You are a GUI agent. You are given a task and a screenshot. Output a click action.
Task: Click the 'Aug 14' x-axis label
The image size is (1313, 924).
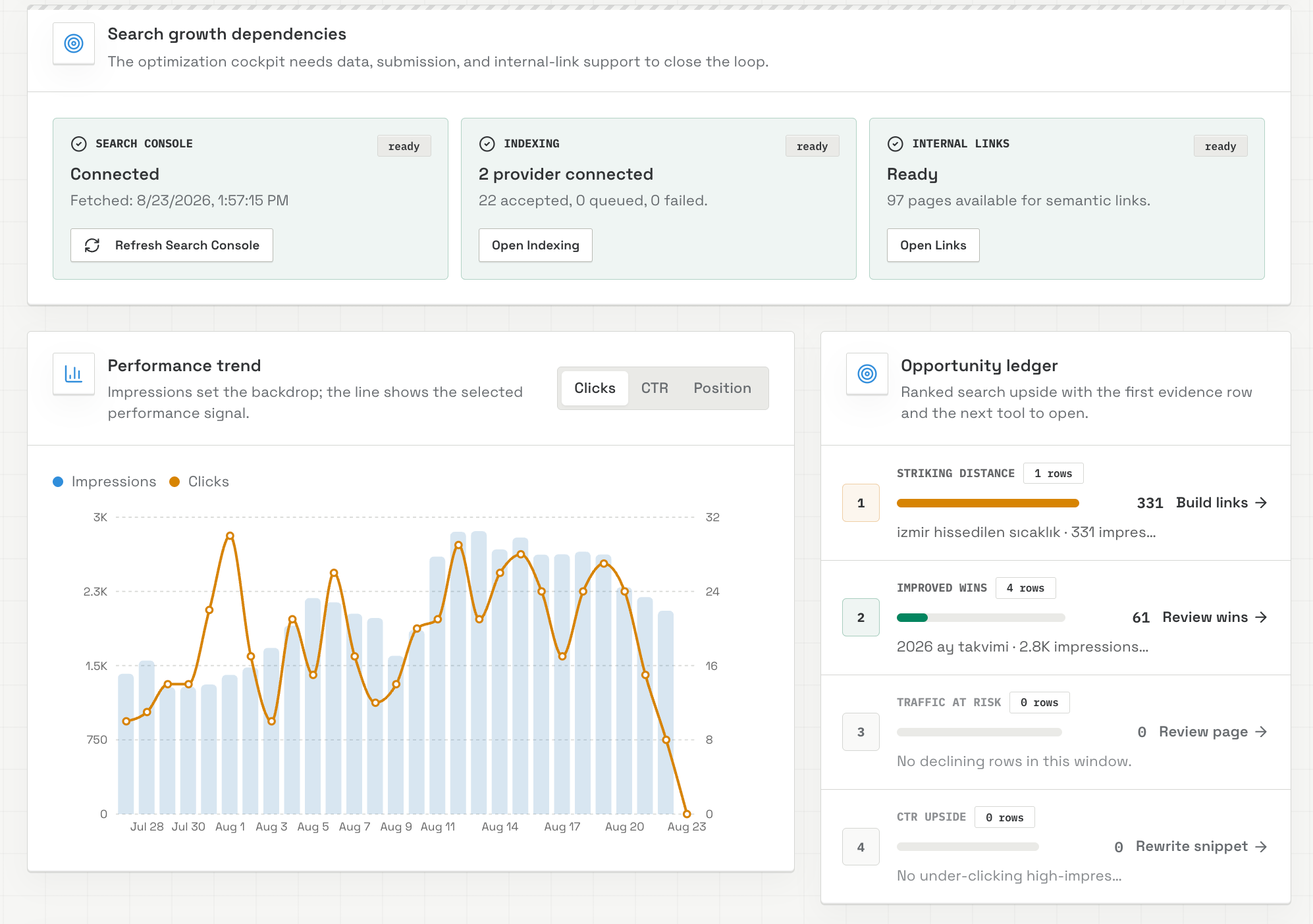pyautogui.click(x=500, y=827)
